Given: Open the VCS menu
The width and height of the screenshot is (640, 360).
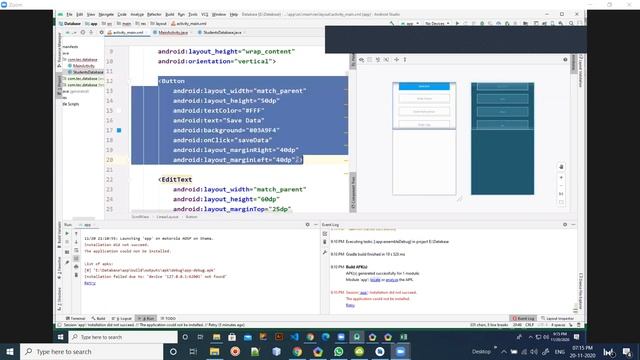Looking at the screenshot, I should [x=205, y=14].
